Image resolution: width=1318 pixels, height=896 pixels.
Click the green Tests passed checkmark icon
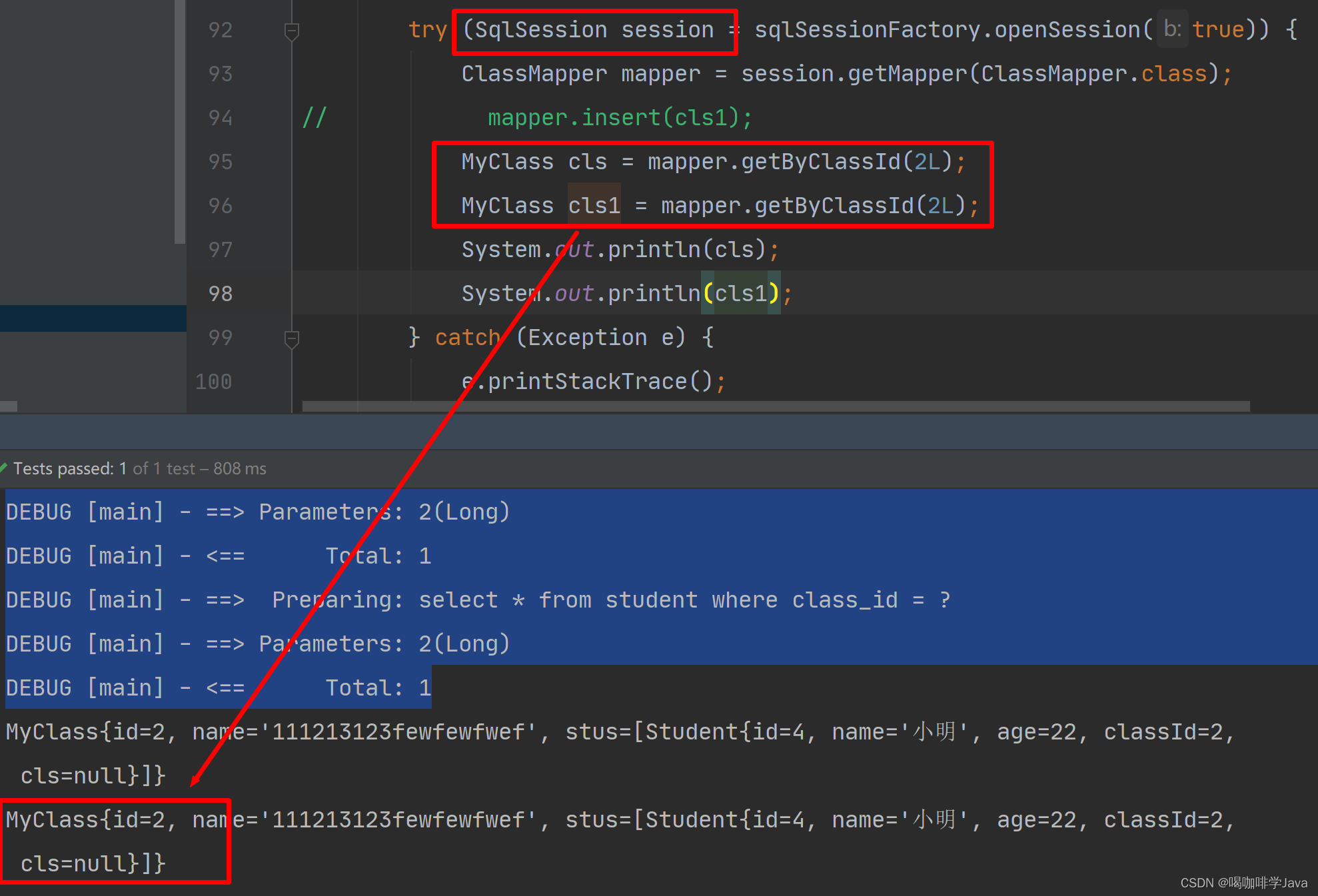tap(4, 468)
